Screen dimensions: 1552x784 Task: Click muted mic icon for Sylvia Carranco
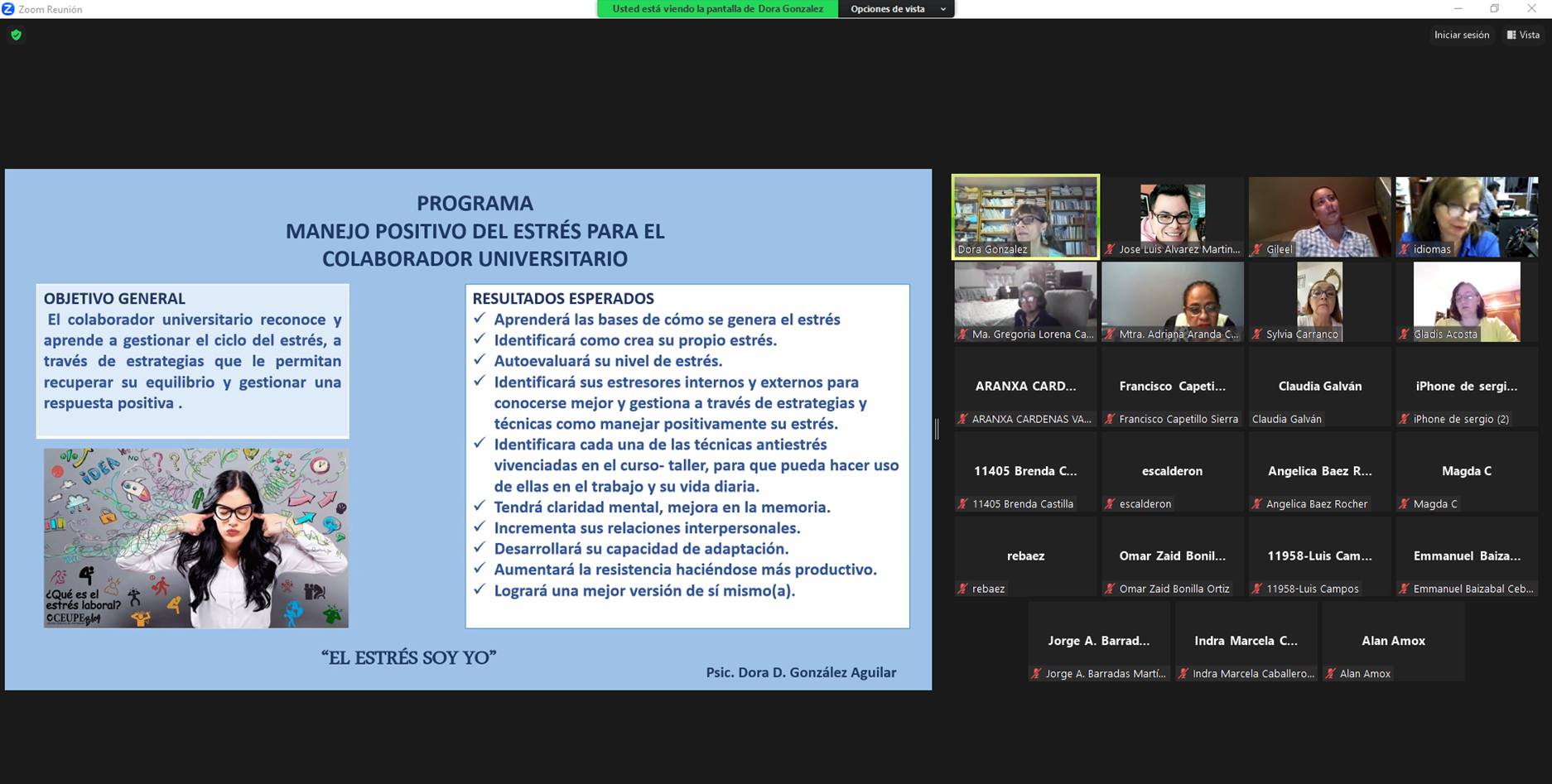(1257, 334)
